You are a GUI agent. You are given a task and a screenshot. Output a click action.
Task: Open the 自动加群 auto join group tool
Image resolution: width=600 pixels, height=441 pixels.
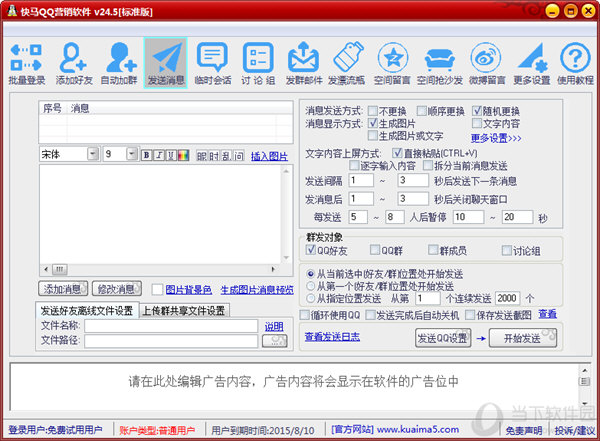(x=119, y=64)
